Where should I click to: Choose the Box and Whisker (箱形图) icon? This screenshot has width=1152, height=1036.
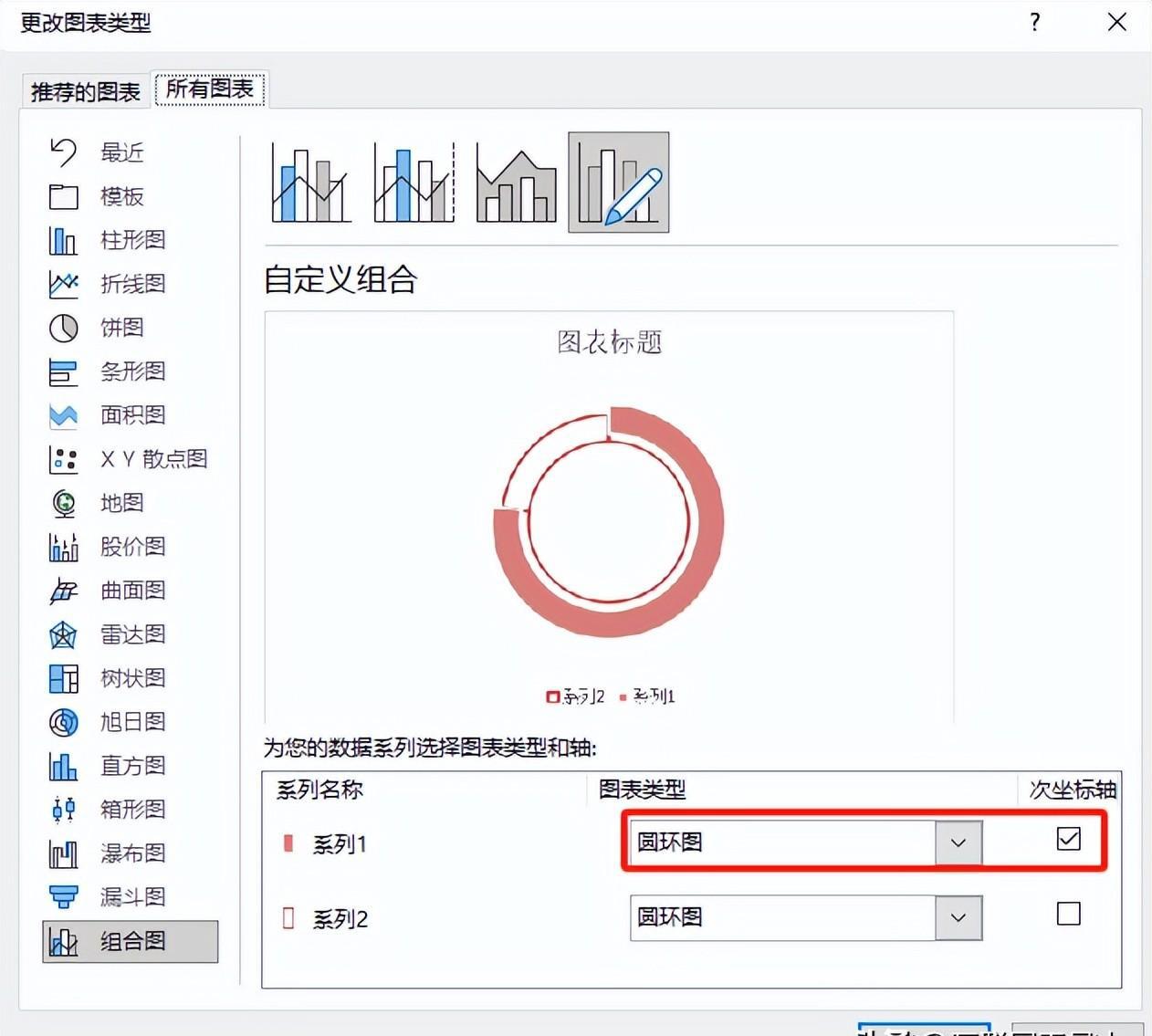[63, 810]
